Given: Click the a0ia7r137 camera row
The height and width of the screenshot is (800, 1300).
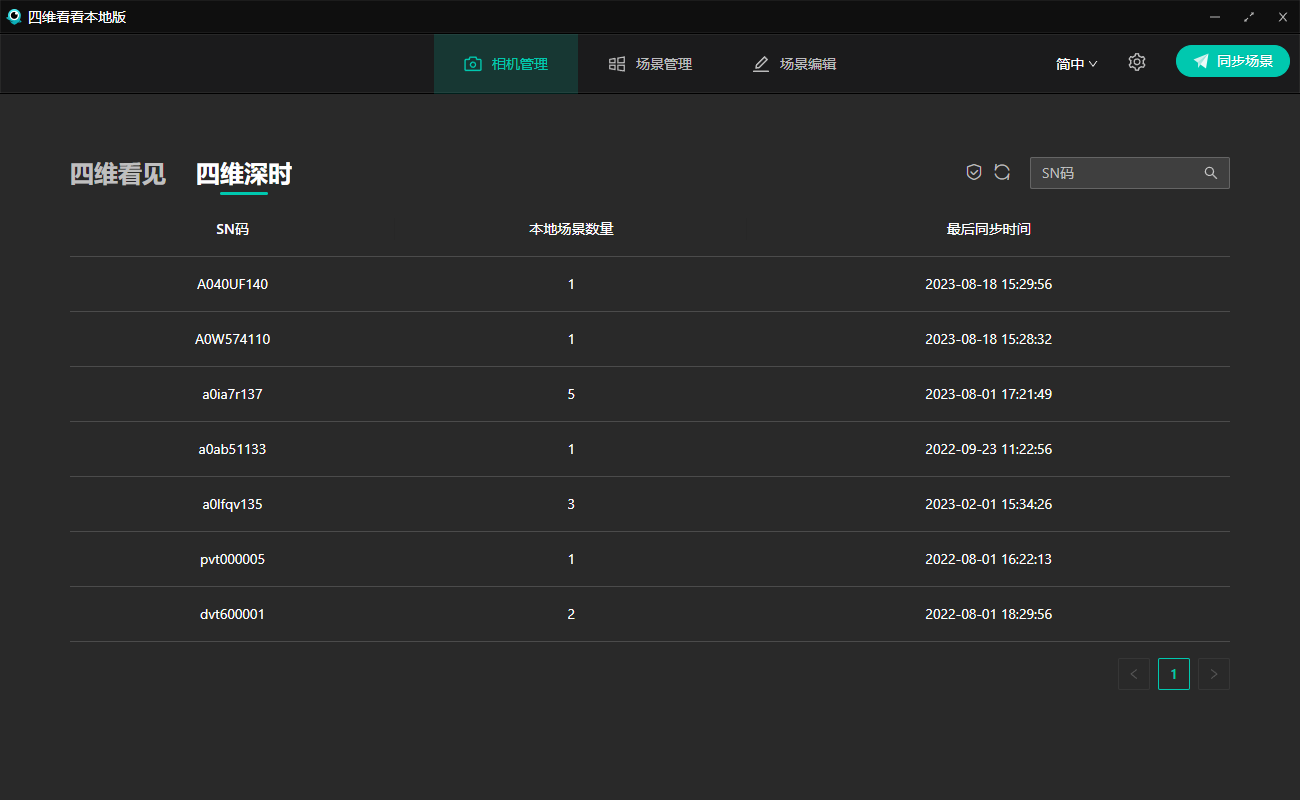Looking at the screenshot, I should 232,394.
